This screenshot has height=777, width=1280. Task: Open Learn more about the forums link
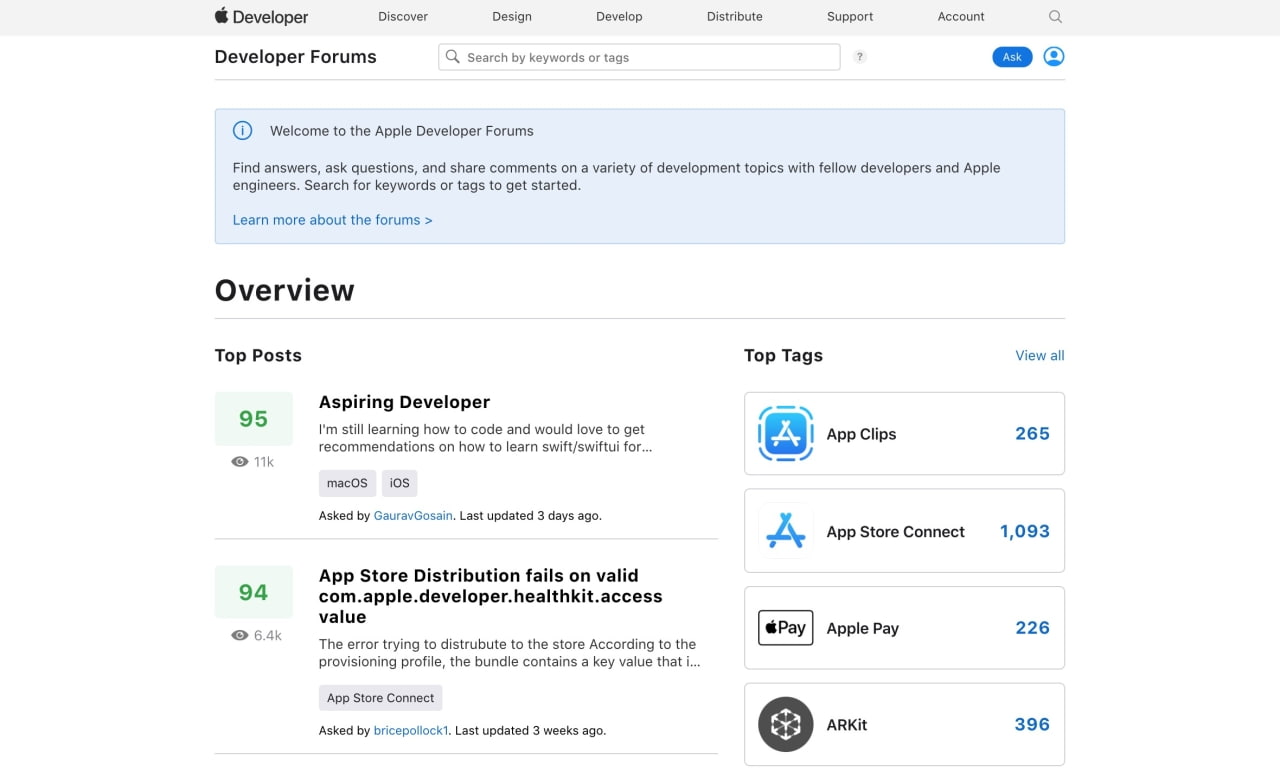tap(332, 220)
